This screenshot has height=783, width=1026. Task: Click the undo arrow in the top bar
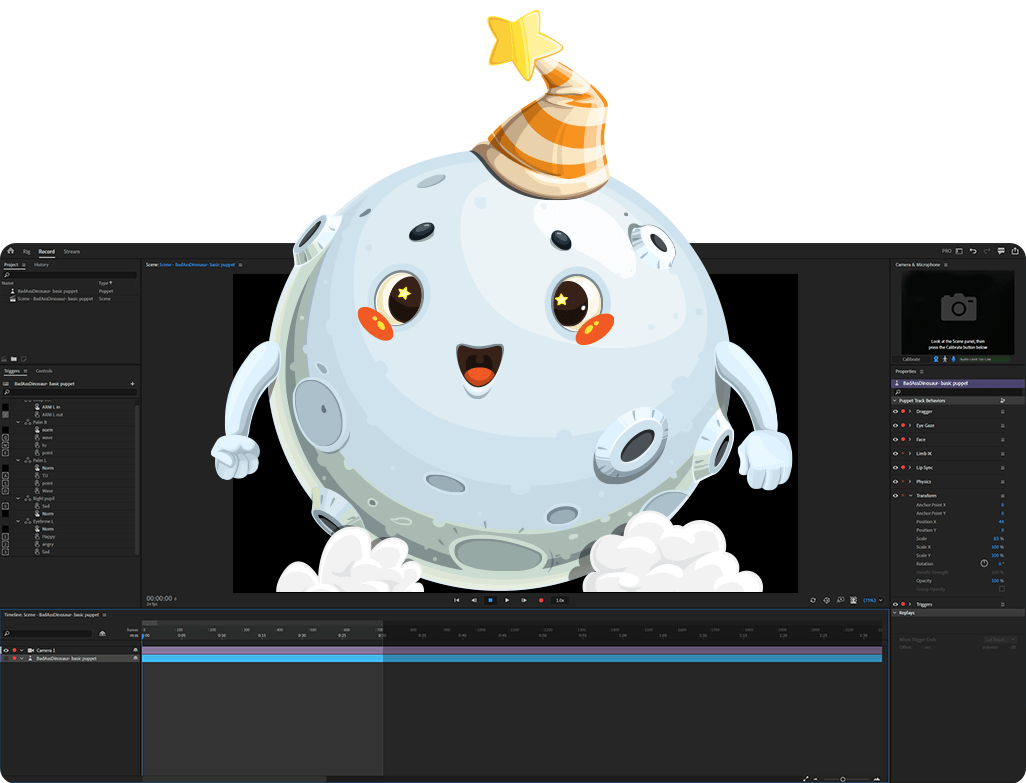click(x=973, y=251)
